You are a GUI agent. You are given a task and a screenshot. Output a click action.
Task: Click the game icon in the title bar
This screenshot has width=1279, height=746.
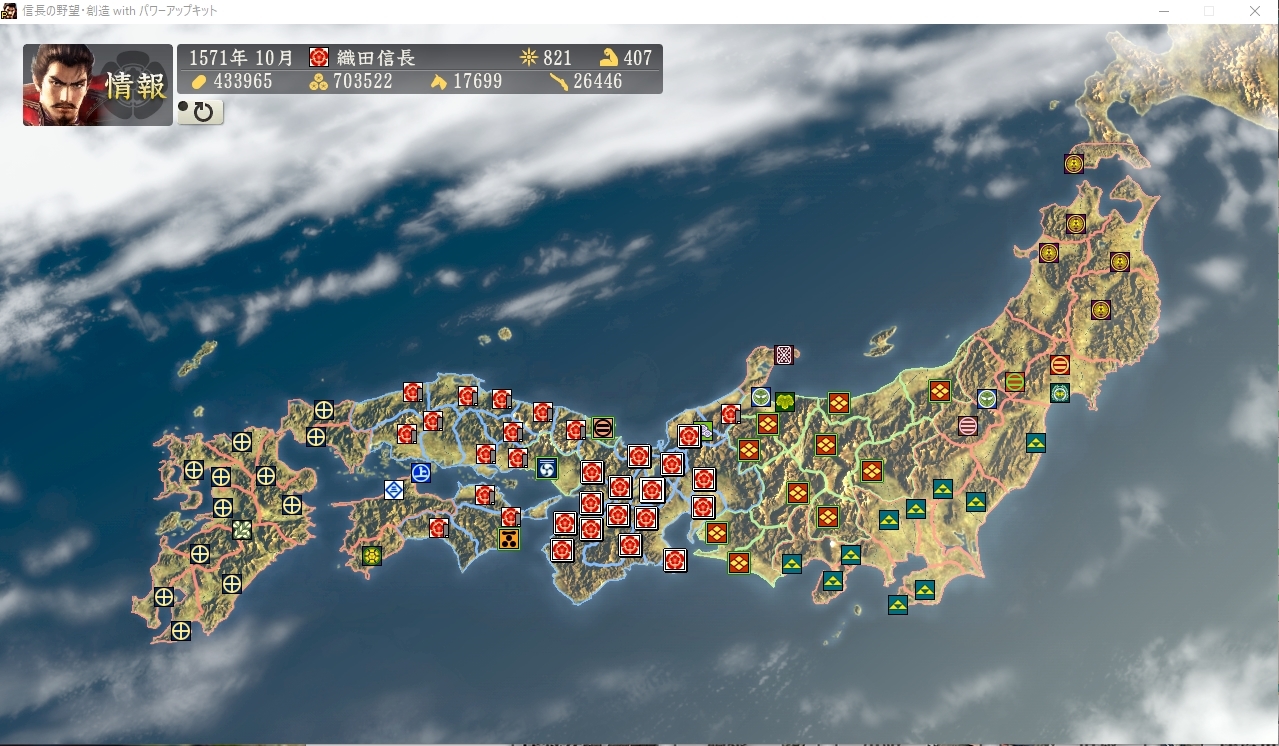point(10,11)
